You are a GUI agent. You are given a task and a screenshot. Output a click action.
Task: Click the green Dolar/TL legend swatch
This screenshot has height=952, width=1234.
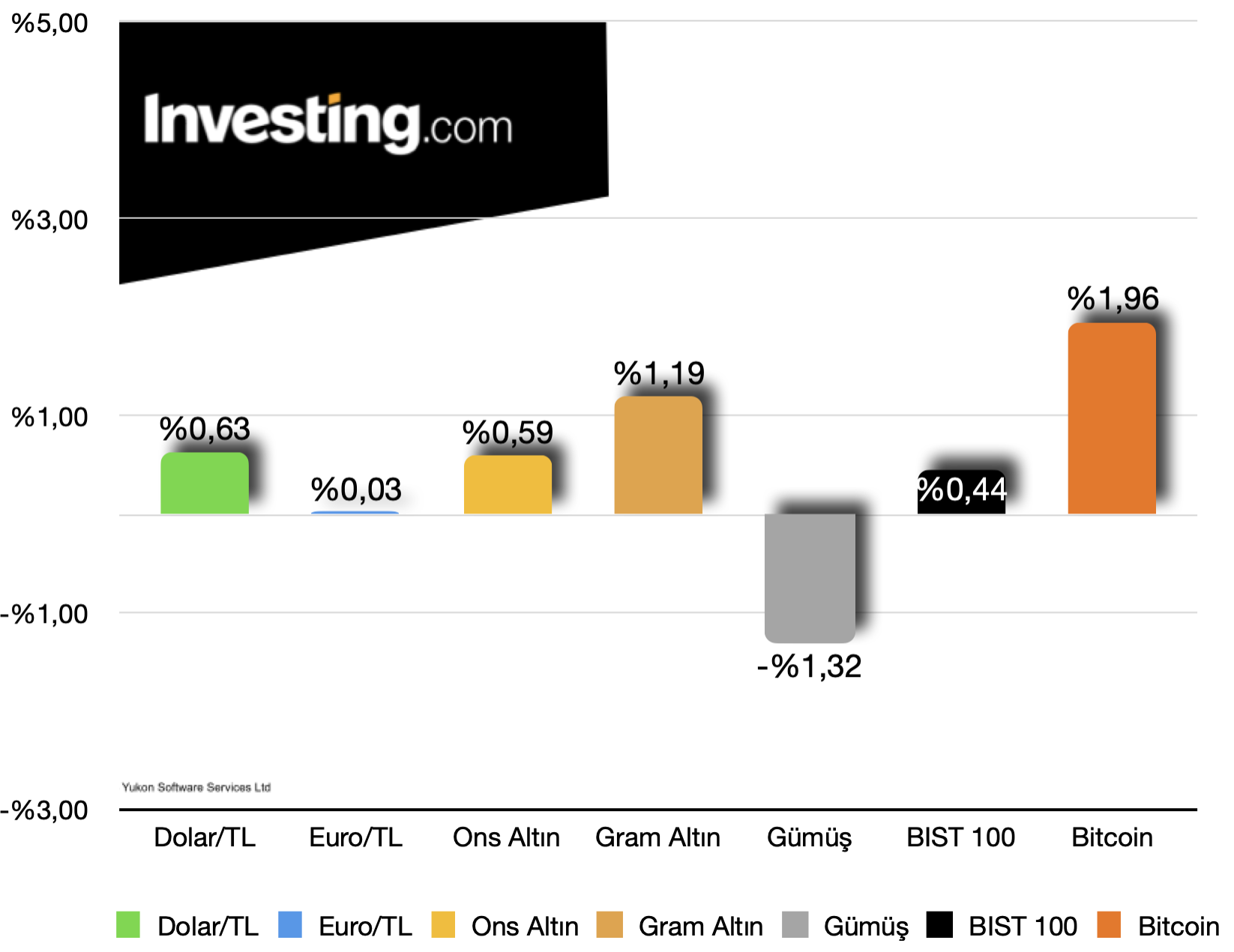point(128,924)
